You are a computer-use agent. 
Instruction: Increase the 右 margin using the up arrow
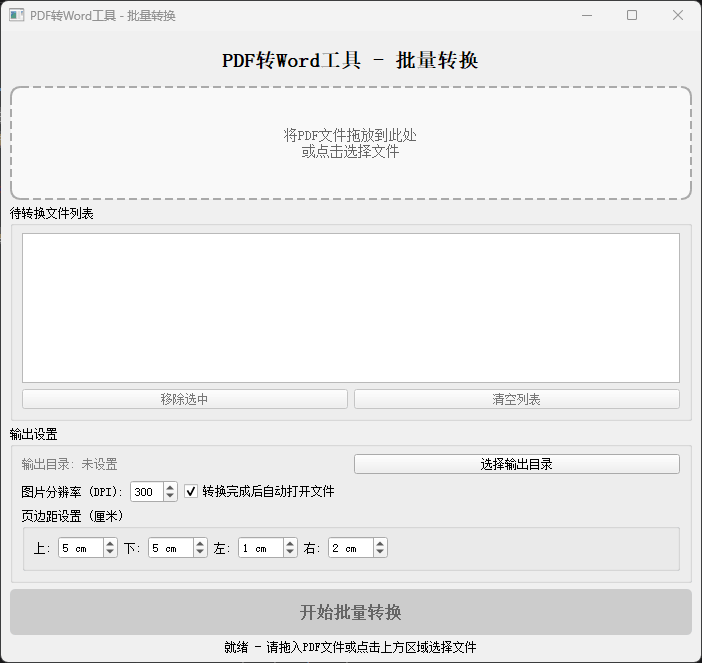(380, 544)
